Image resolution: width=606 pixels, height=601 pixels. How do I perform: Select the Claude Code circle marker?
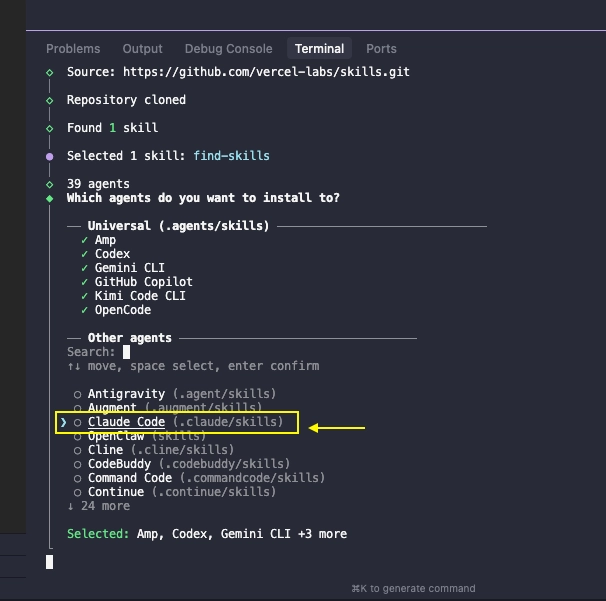pos(78,423)
